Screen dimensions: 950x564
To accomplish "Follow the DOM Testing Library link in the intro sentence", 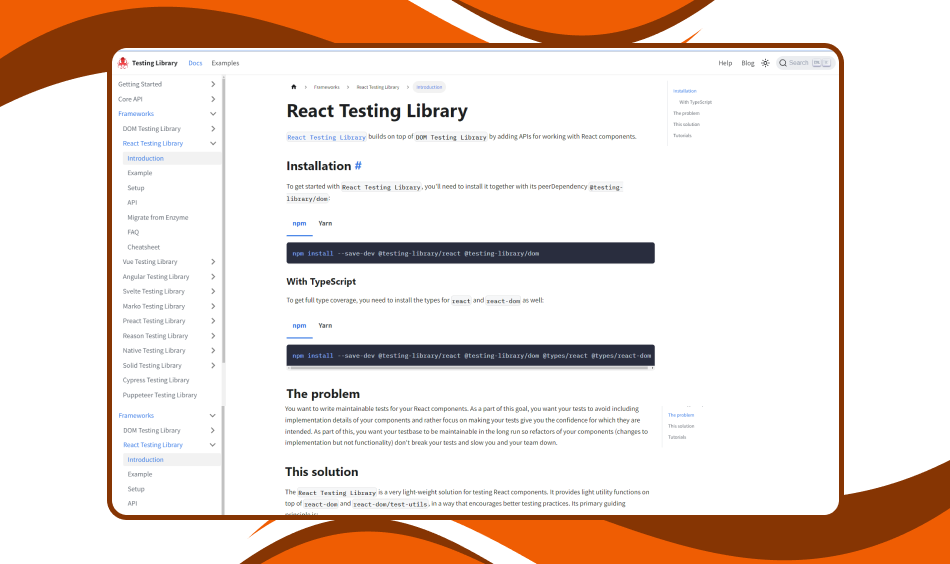I will point(451,138).
